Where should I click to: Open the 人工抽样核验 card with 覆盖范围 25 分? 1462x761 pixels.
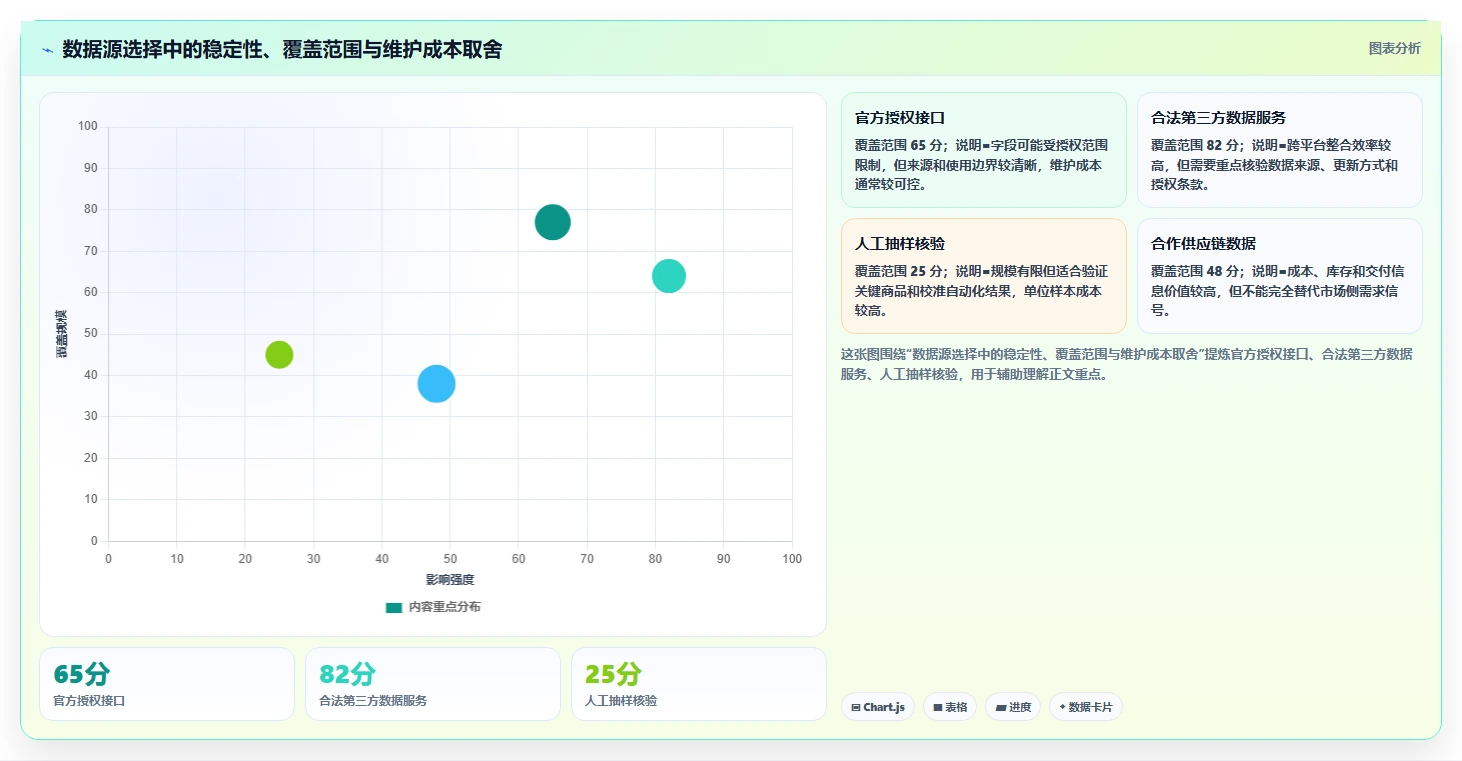(x=984, y=276)
